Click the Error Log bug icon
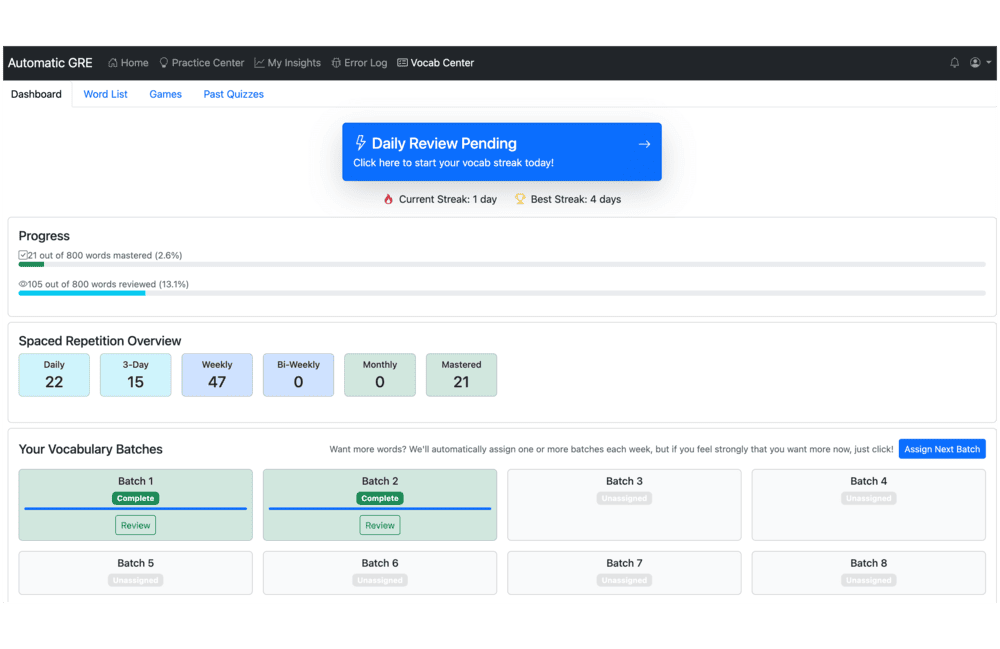The height and width of the screenshot is (649, 1000). click(336, 63)
